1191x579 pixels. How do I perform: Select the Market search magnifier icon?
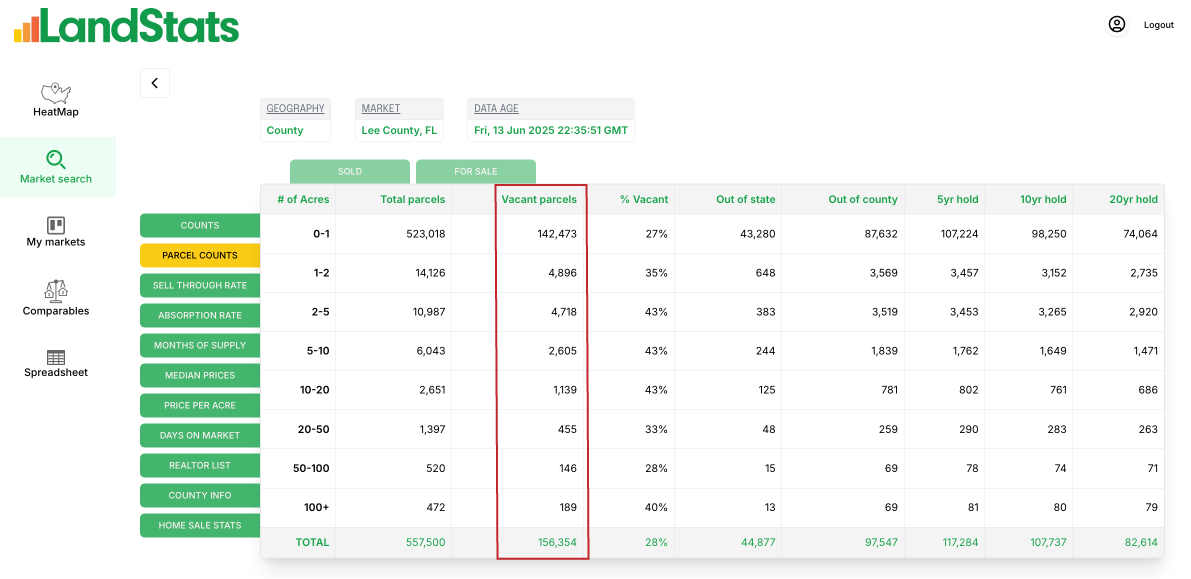(x=56, y=159)
